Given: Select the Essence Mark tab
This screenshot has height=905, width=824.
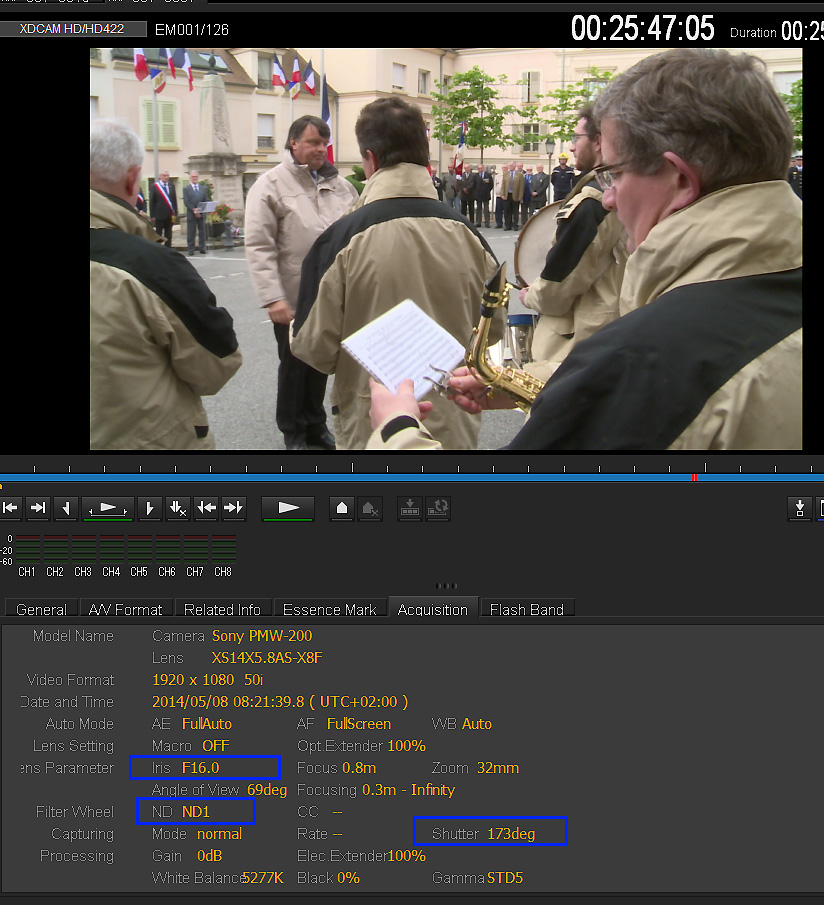Looking at the screenshot, I should pos(330,609).
